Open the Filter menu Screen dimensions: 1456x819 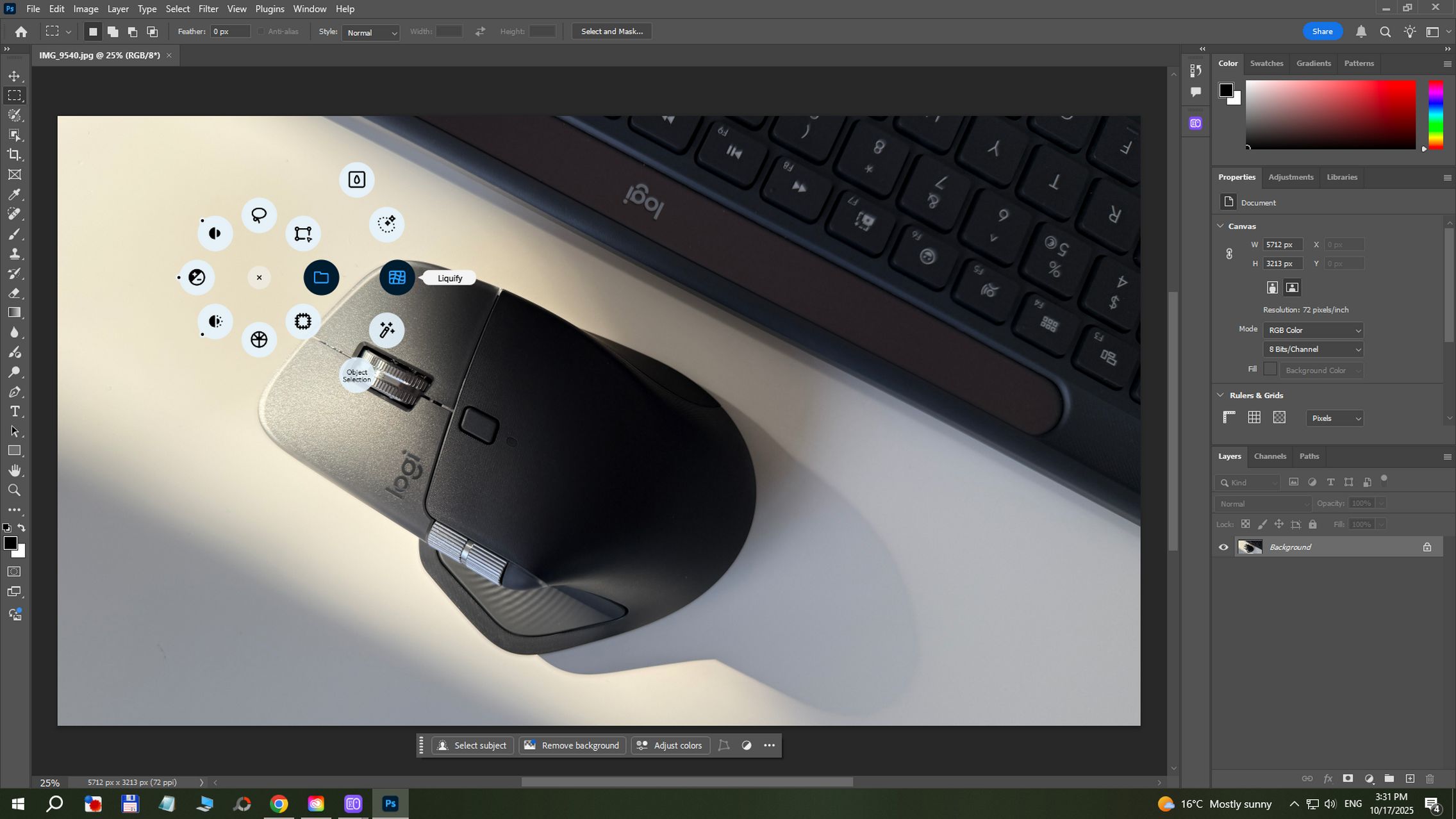click(x=208, y=9)
